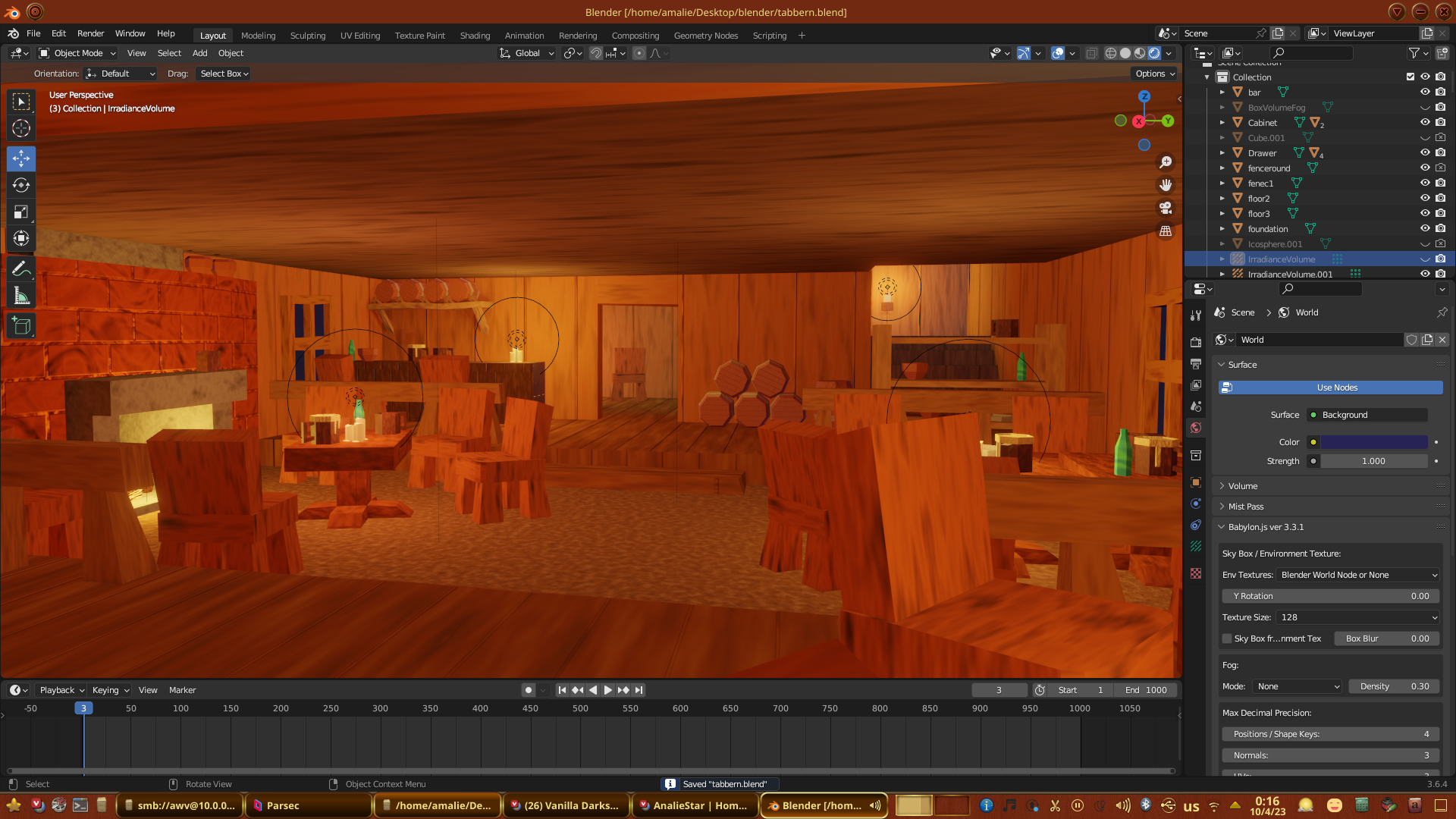Viewport: 1456px width, 819px height.
Task: Switch to the Shading workspace tab
Action: tap(475, 36)
